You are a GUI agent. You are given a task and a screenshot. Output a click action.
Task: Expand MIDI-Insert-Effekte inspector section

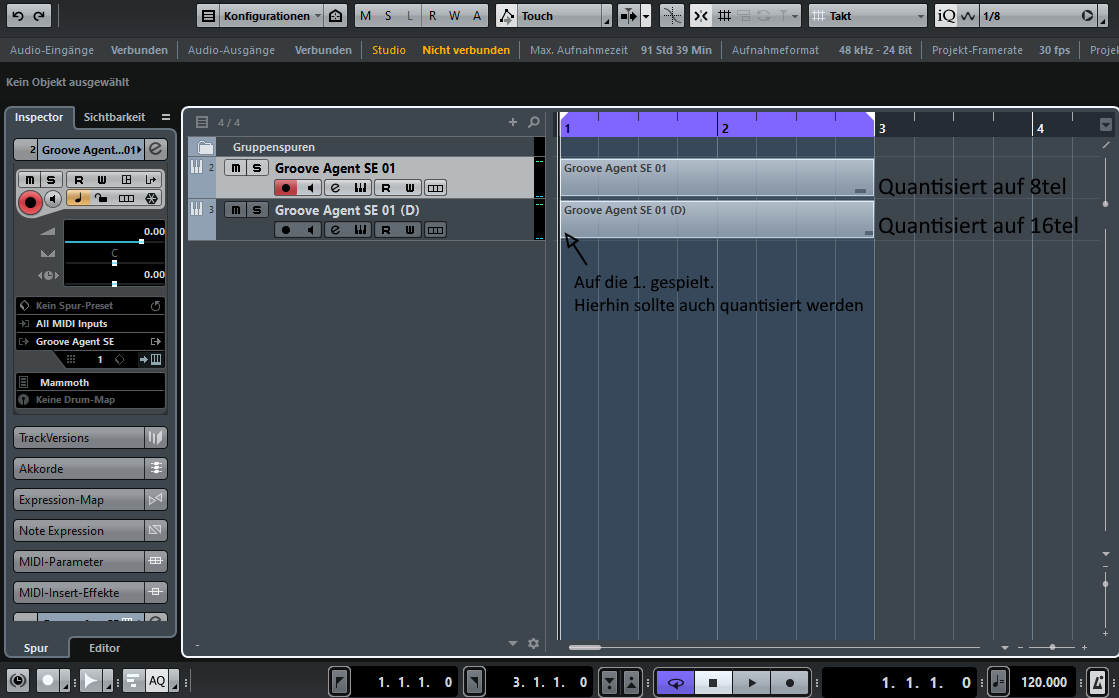click(x=91, y=592)
